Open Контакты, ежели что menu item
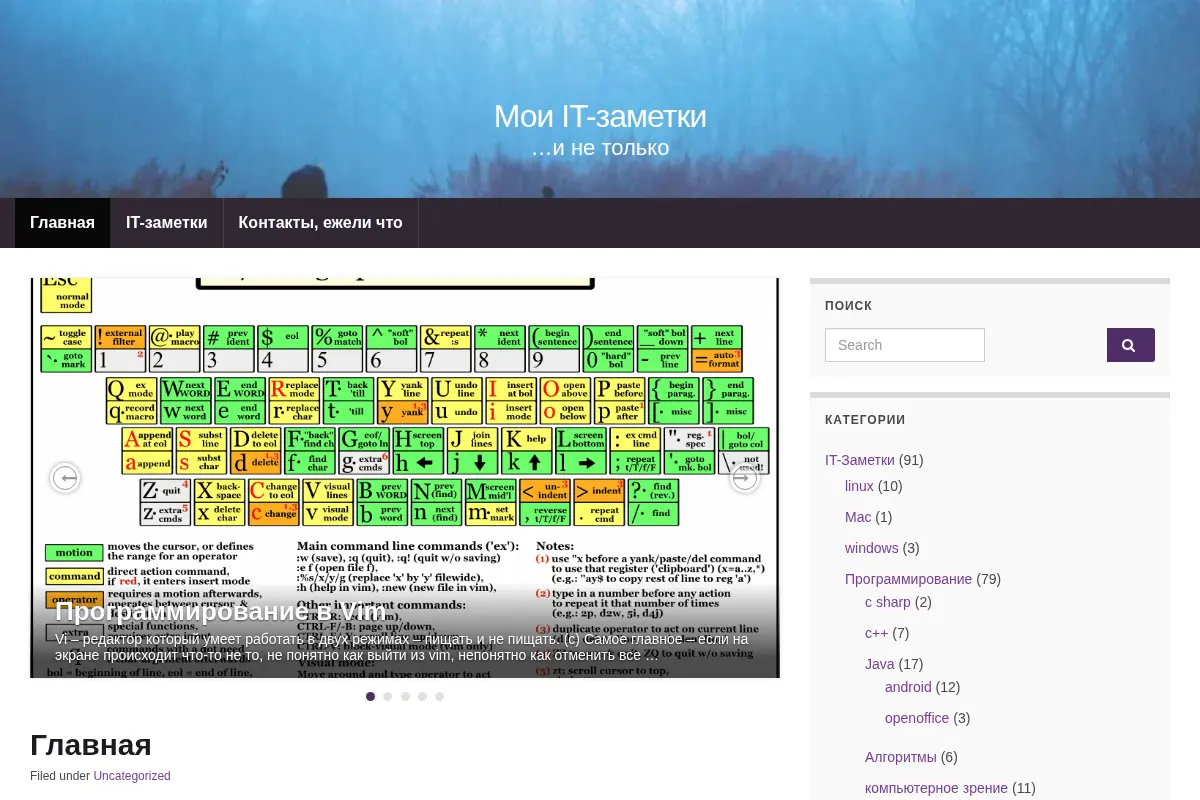 click(320, 223)
